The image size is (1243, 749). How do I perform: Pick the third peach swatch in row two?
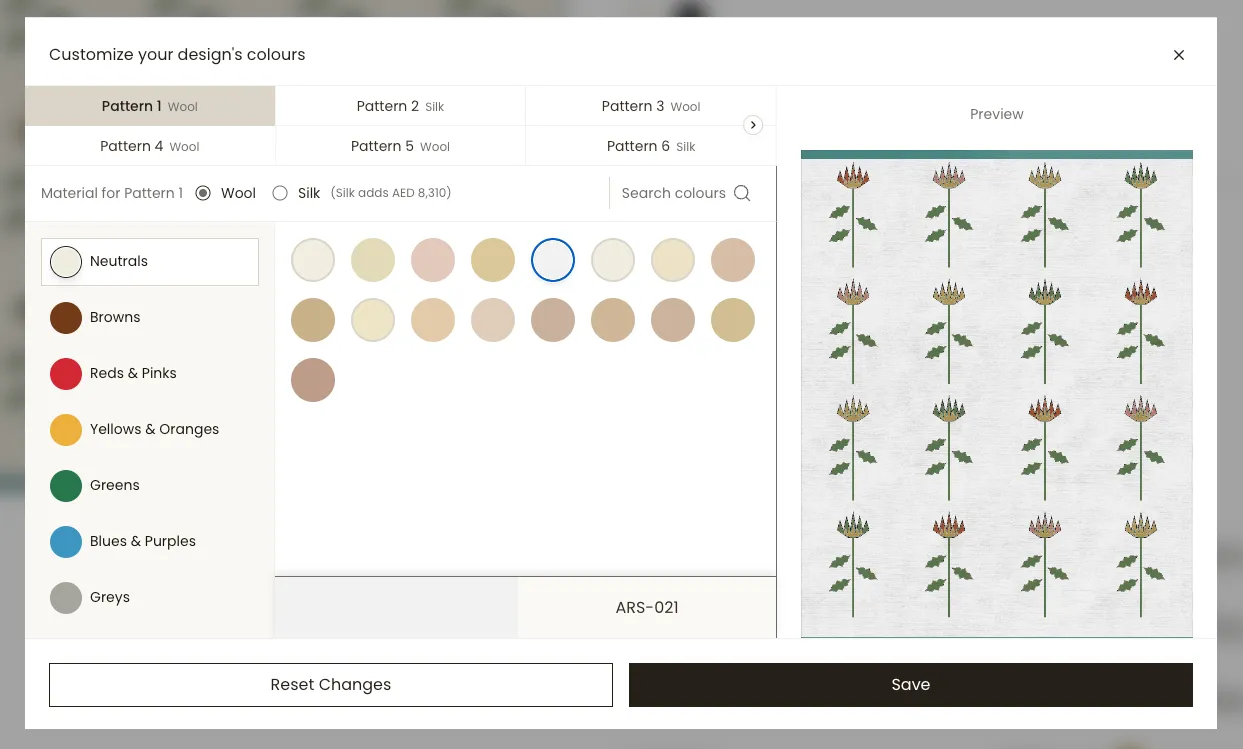tap(433, 320)
